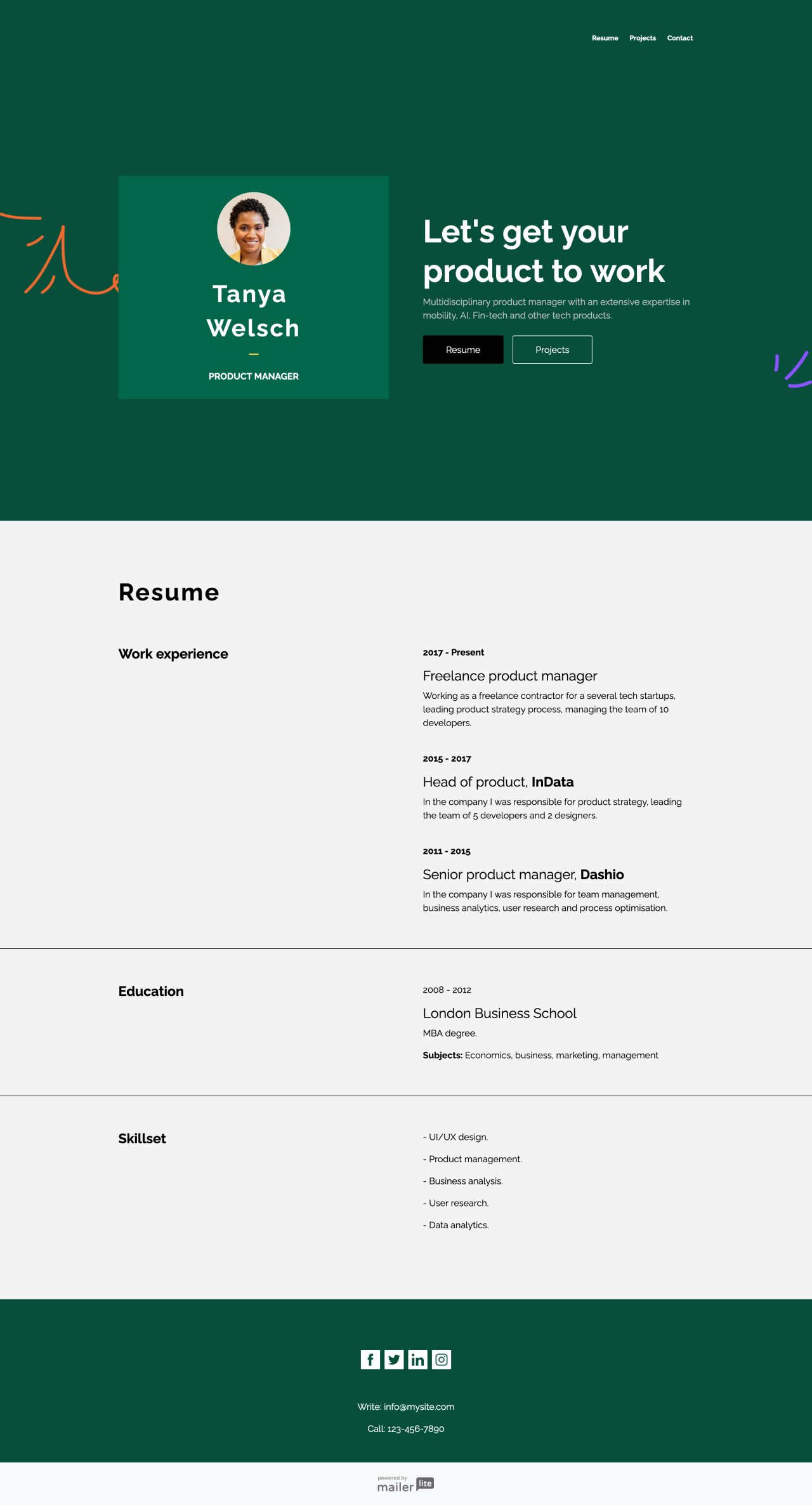Open Resume in the top navigation
This screenshot has height=1505, width=812.
tap(605, 38)
